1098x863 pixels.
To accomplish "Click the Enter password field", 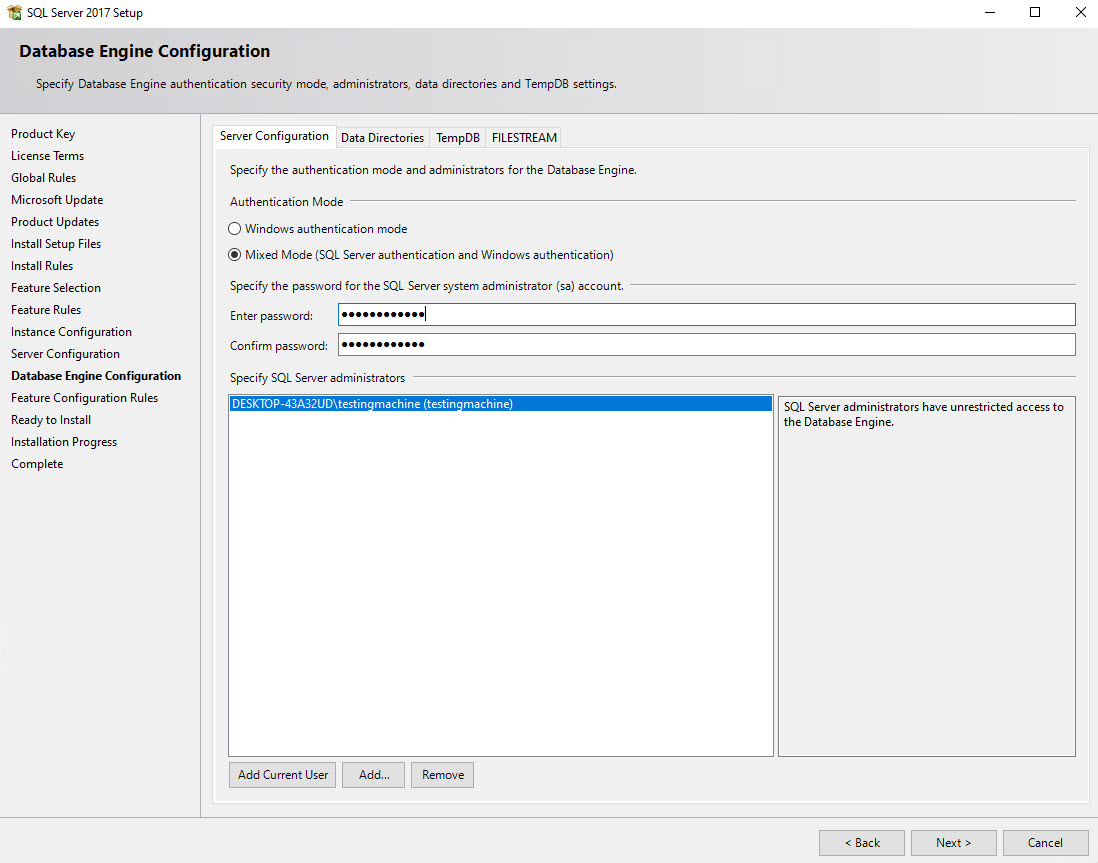I will 707,315.
